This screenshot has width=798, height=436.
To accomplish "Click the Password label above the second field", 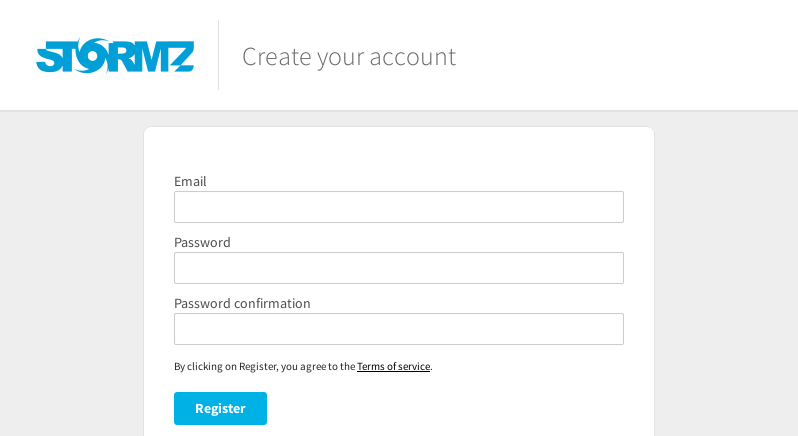I will coord(202,243).
